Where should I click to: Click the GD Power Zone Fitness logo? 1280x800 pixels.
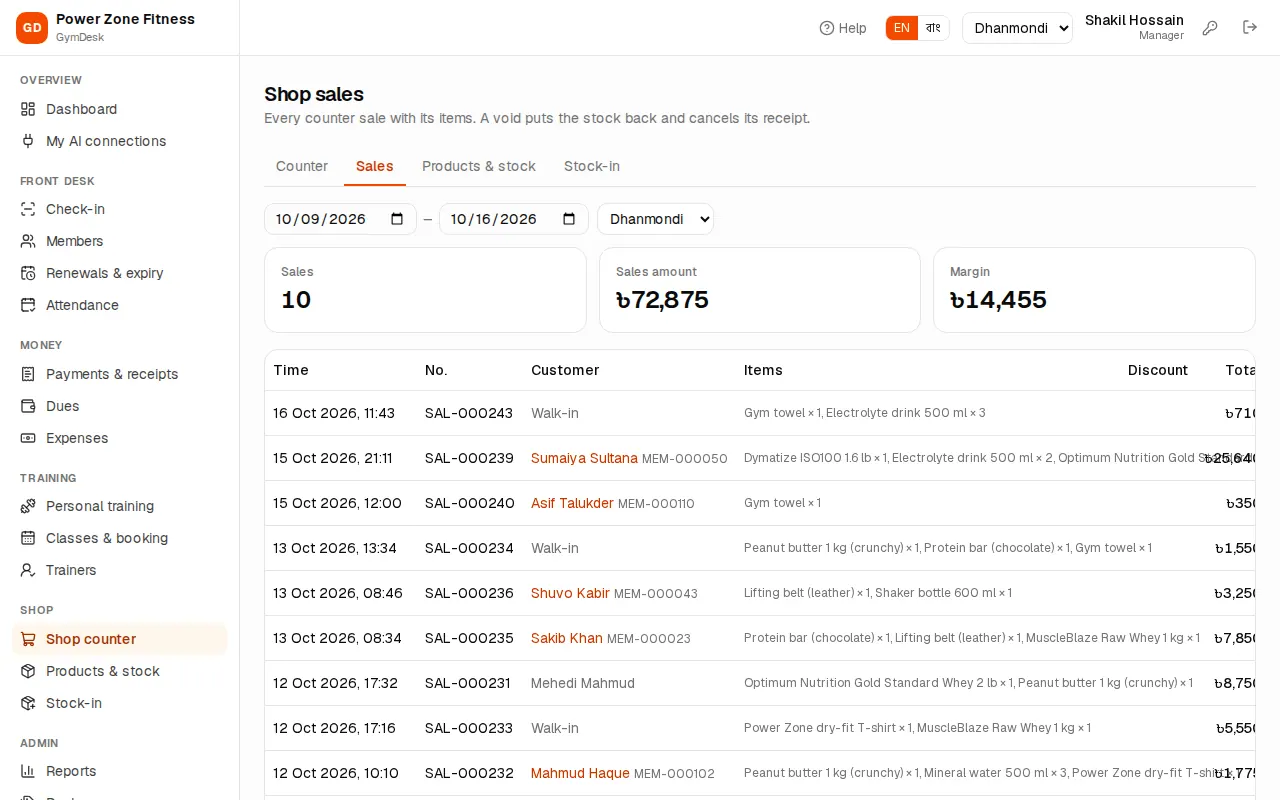tap(32, 28)
